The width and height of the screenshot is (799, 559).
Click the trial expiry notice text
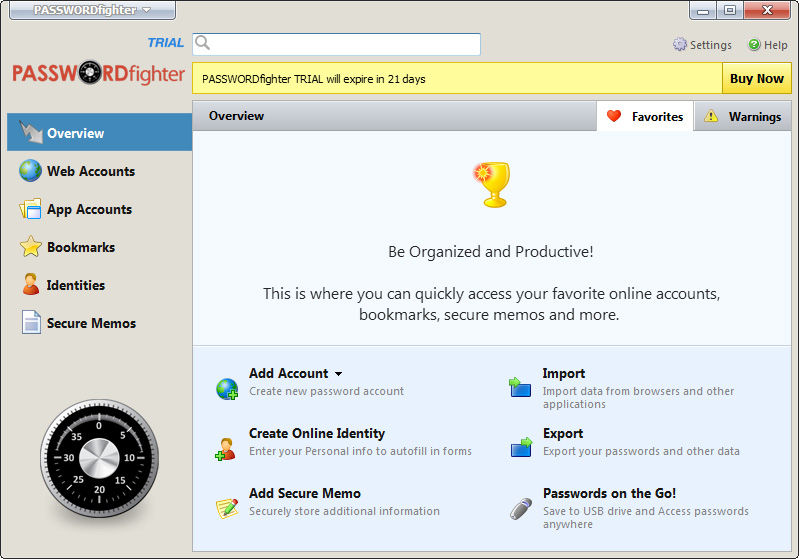[x=313, y=79]
